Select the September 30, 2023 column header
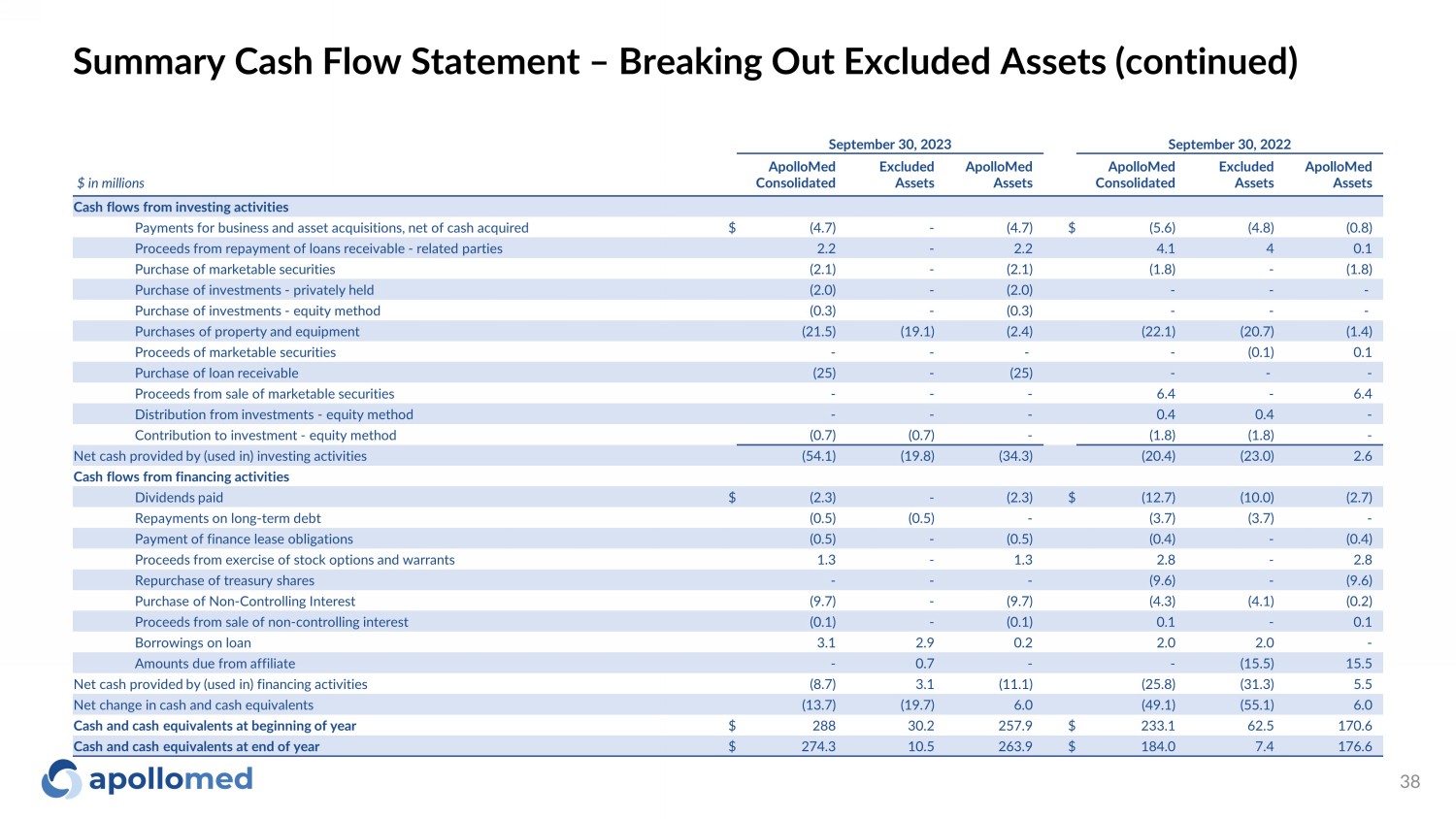The height and width of the screenshot is (819, 1456). tap(889, 145)
